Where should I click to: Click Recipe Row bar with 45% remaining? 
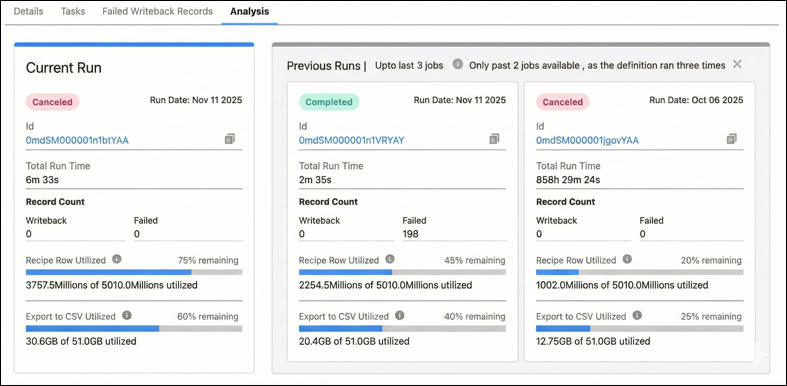coord(402,272)
